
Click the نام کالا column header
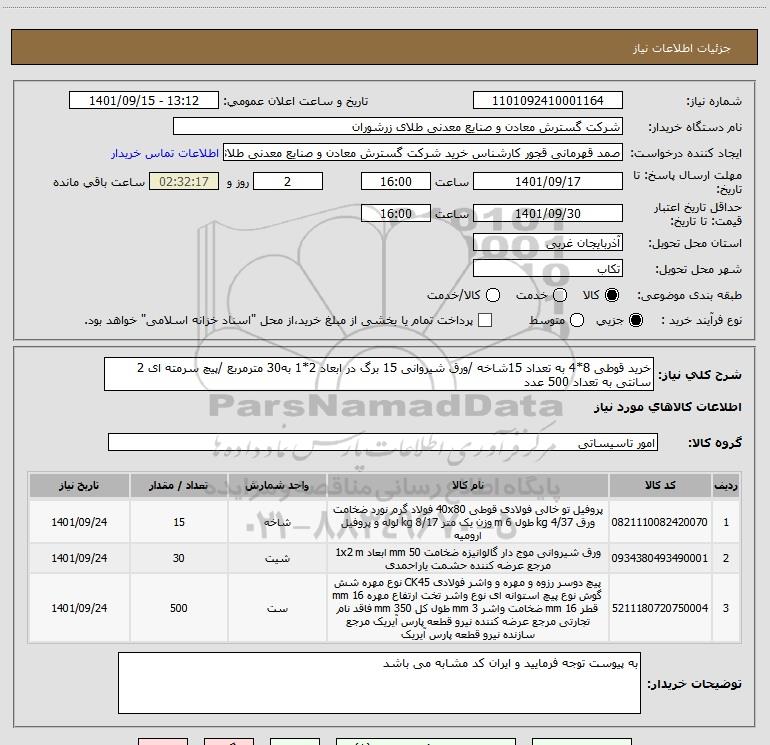(468, 485)
